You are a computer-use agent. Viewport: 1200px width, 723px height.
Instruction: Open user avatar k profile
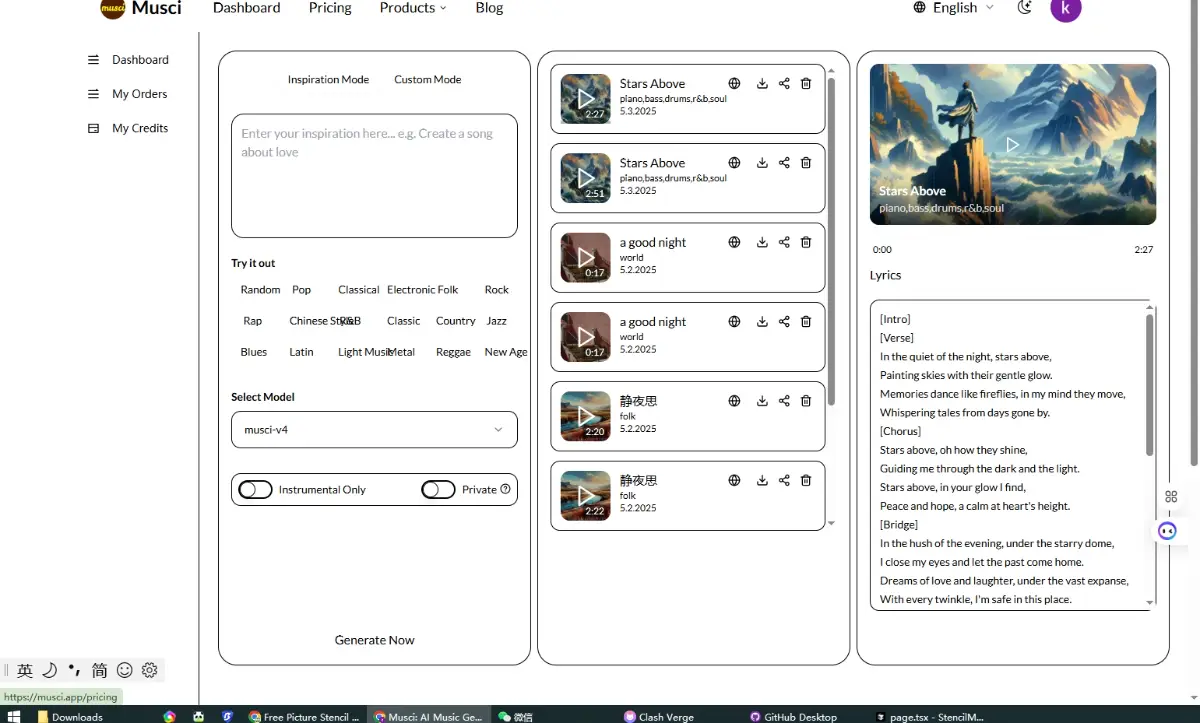[x=1065, y=9]
